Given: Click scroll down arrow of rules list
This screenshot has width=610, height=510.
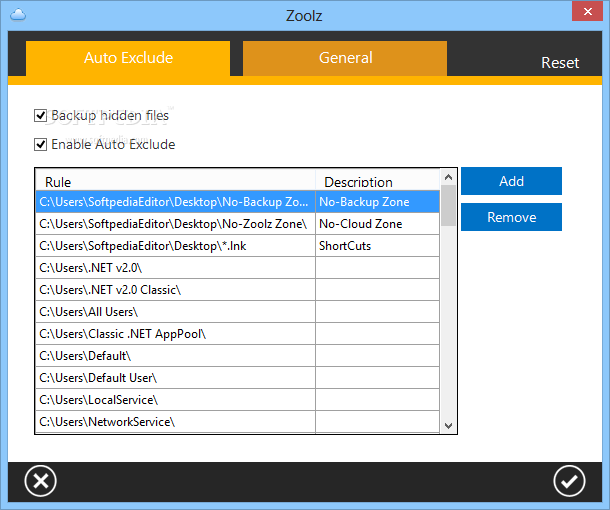Looking at the screenshot, I should [x=448, y=425].
